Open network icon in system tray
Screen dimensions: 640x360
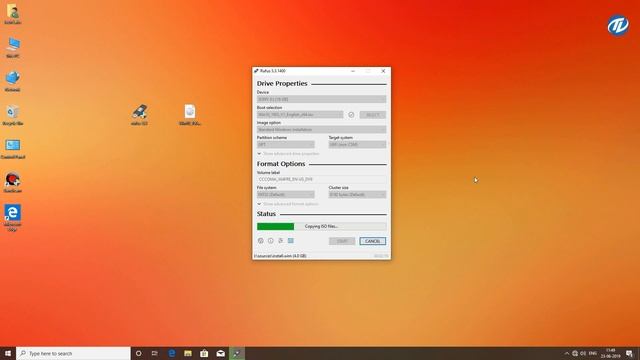(575, 353)
